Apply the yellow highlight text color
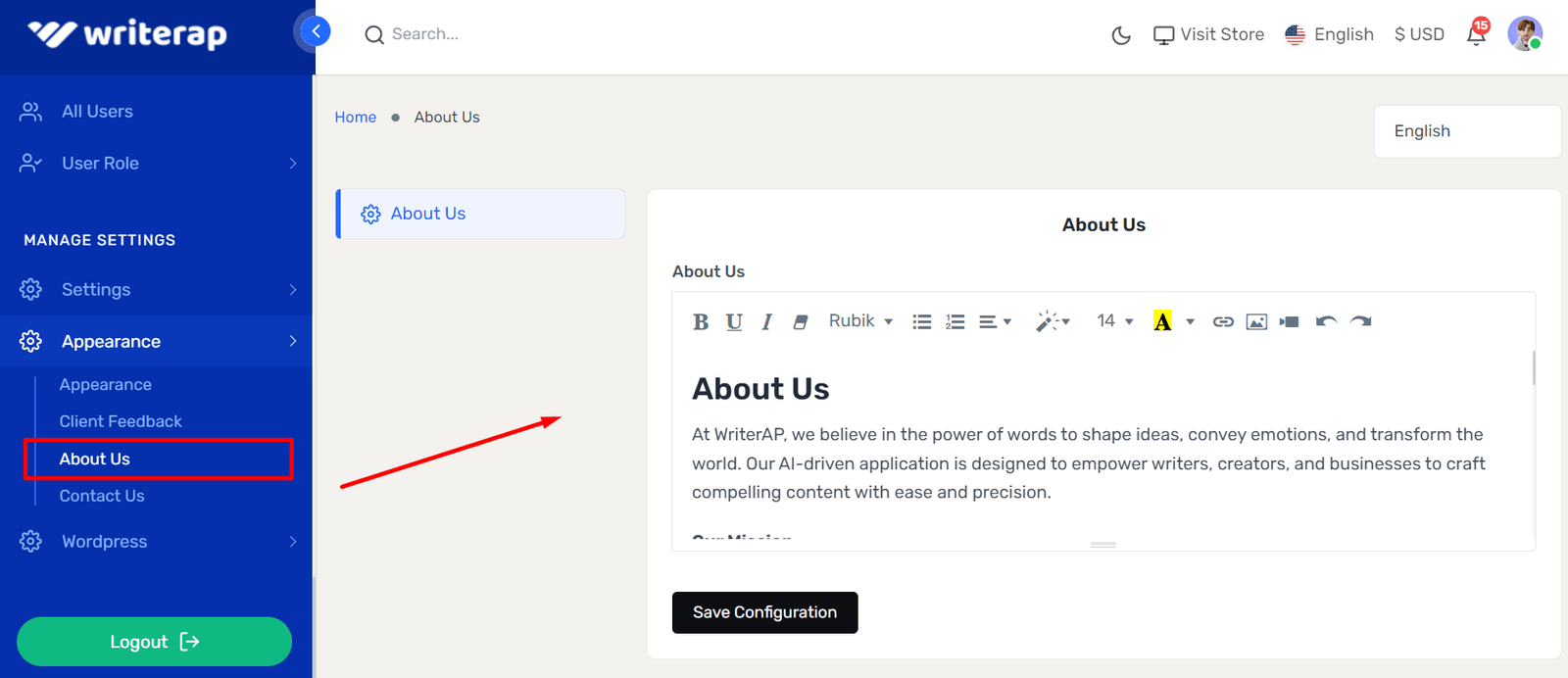Viewport: 1568px width, 678px height. pos(1162,321)
